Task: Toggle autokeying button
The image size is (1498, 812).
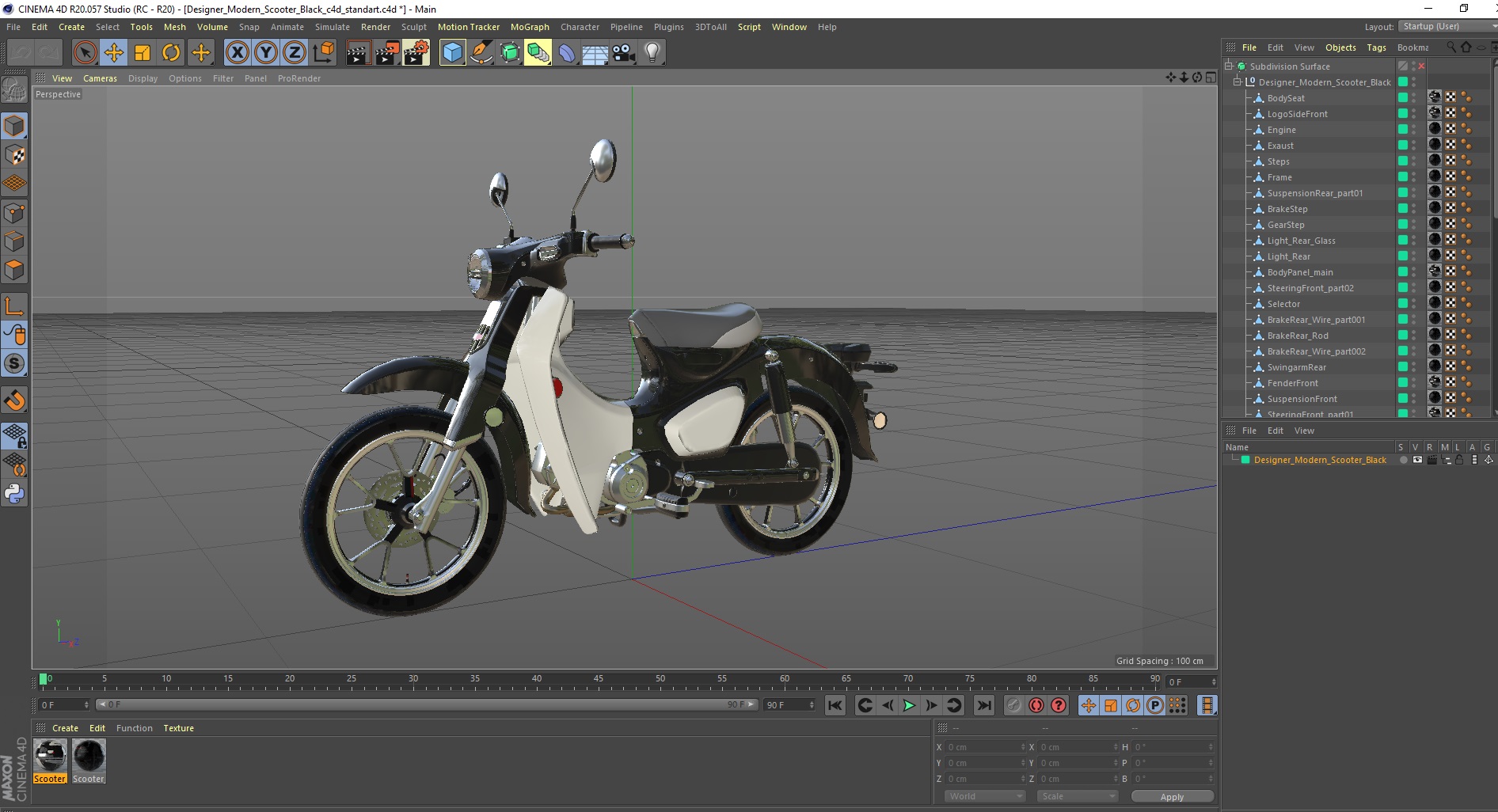Action: (x=1036, y=705)
